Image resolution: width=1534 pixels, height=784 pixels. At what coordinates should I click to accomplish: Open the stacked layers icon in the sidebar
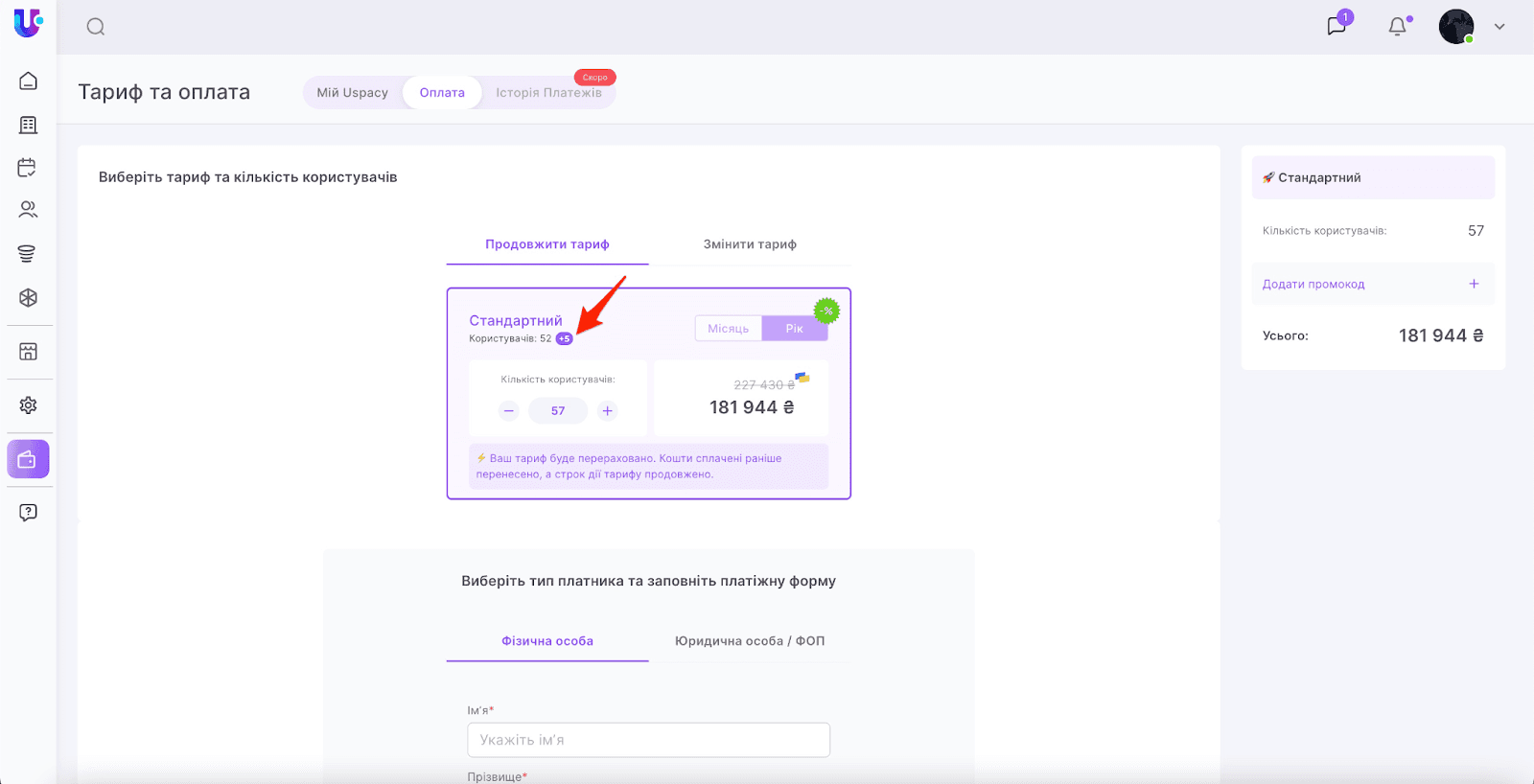tap(28, 253)
